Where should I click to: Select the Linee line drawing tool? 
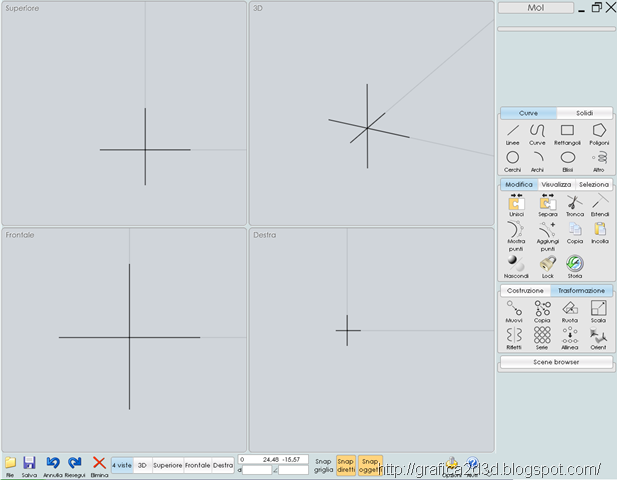point(513,134)
